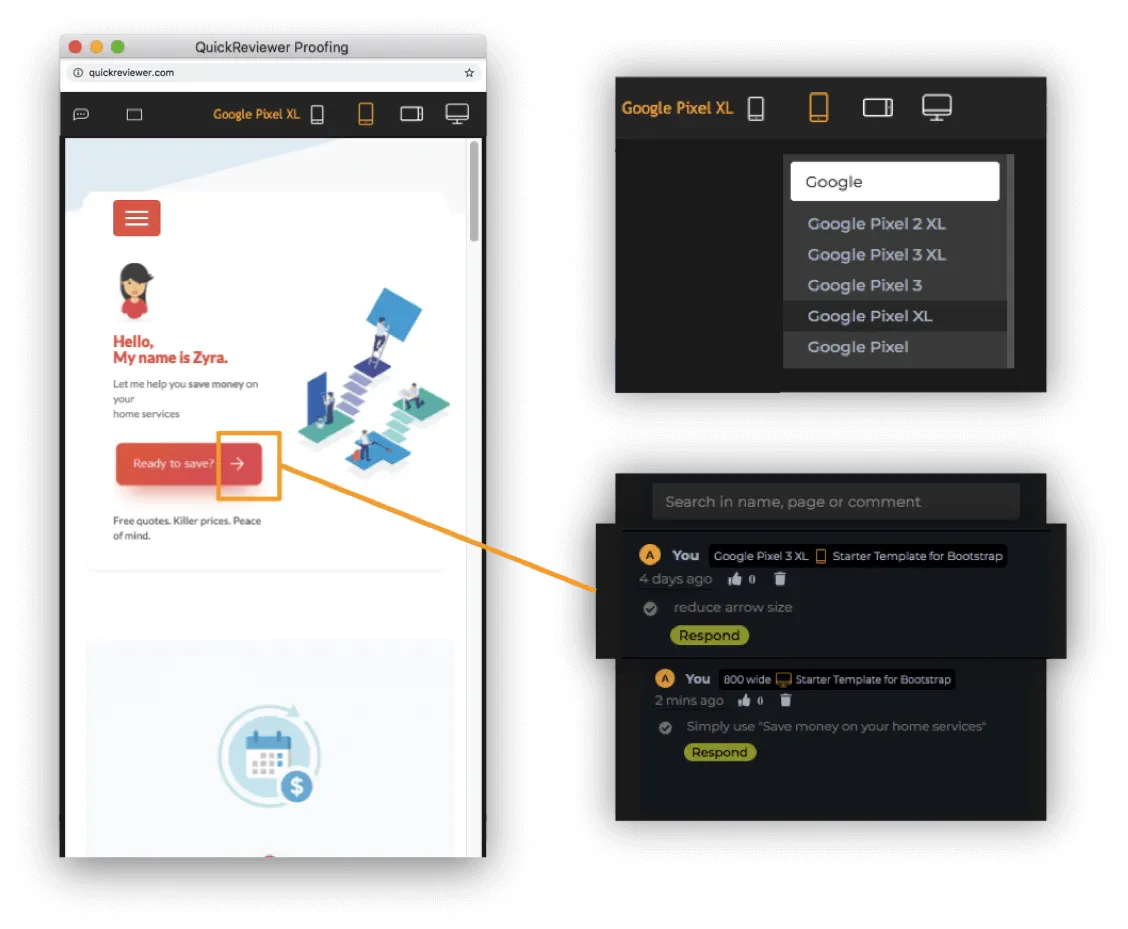Image resolution: width=1128 pixels, height=929 pixels.
Task: Bookmark page with star icon in address bar
Action: pos(469,73)
